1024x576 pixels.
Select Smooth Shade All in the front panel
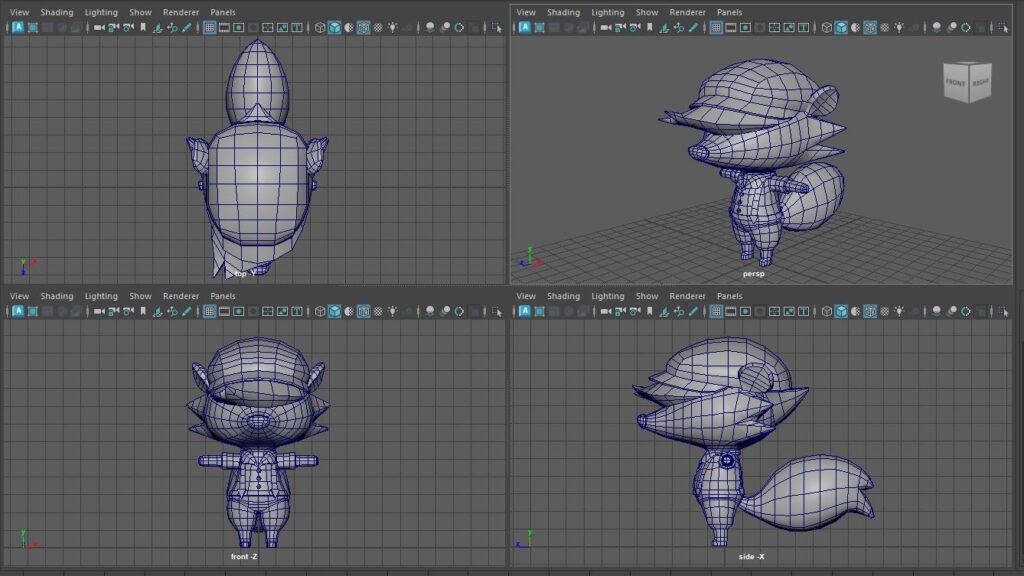[334, 311]
